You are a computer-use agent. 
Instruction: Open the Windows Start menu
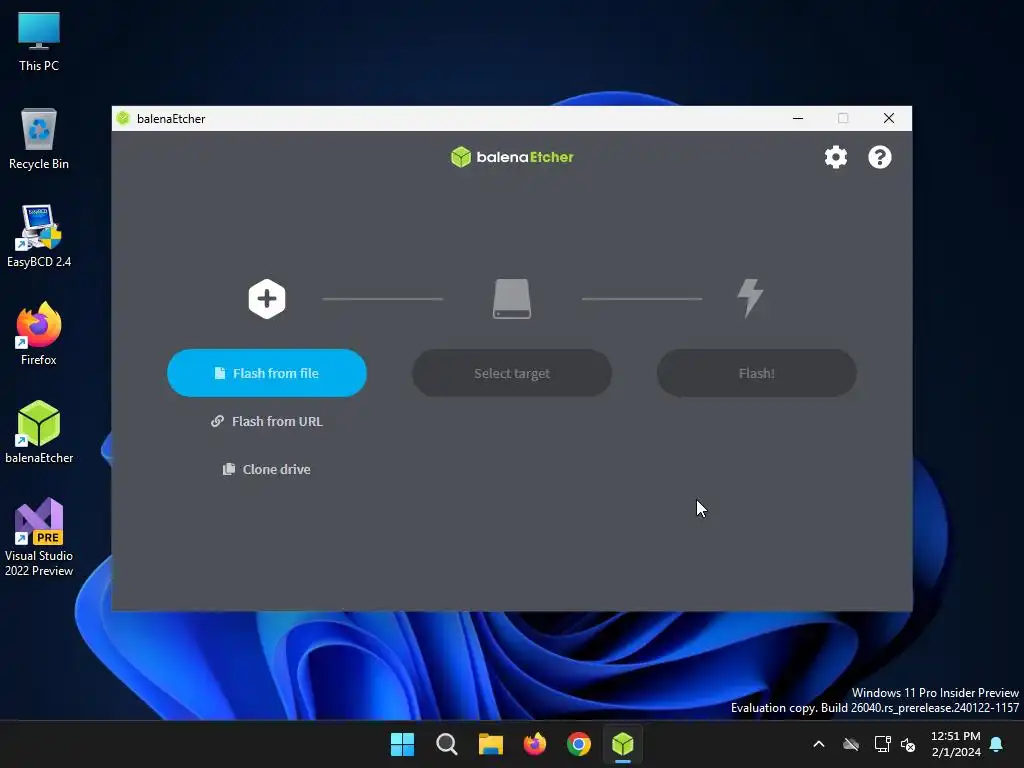[402, 744]
